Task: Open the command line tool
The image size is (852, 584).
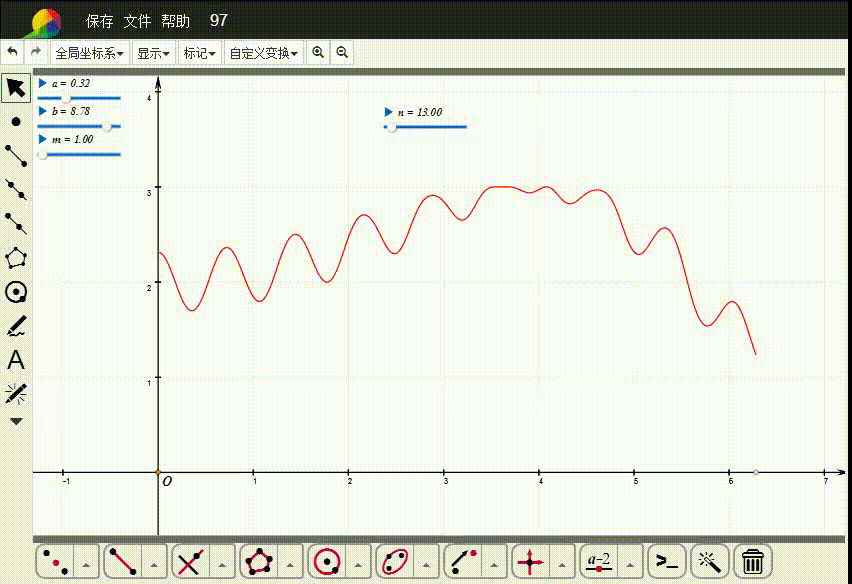Action: coord(667,562)
